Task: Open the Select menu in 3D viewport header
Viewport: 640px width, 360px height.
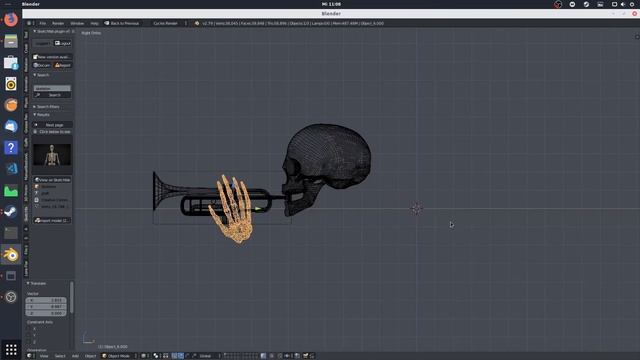Action: coord(60,356)
